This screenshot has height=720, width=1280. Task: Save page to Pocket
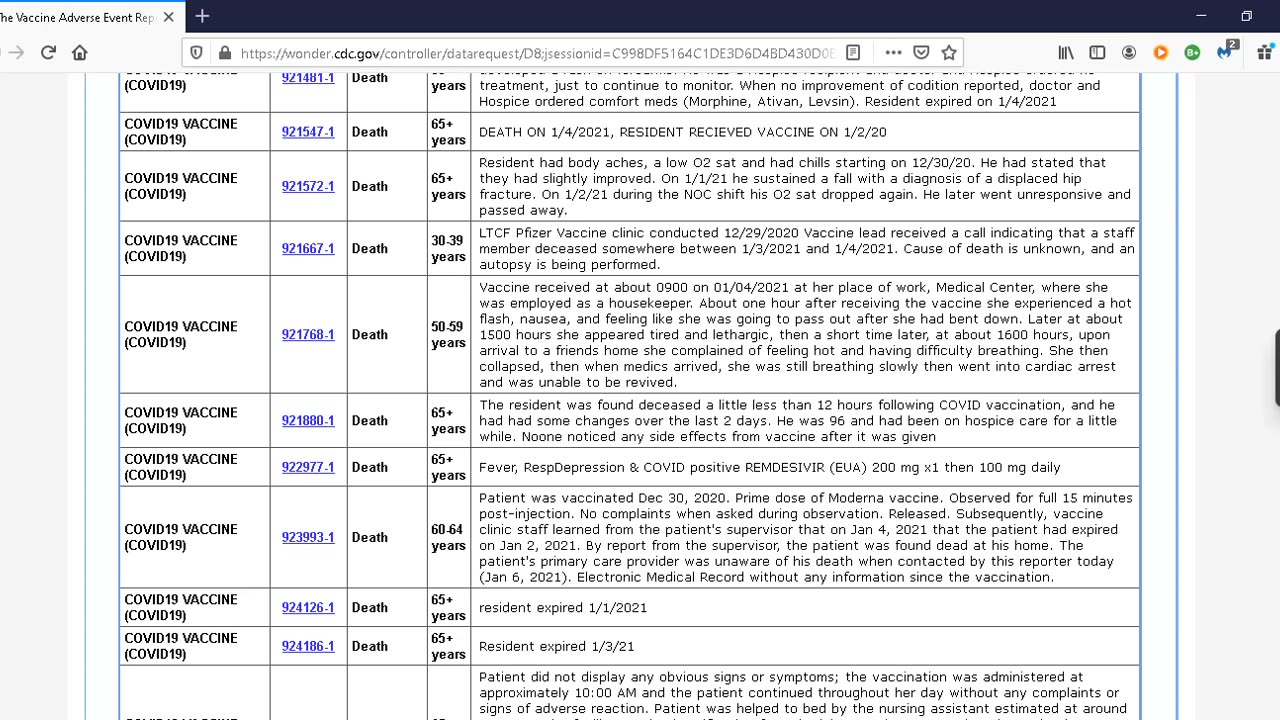coord(922,53)
